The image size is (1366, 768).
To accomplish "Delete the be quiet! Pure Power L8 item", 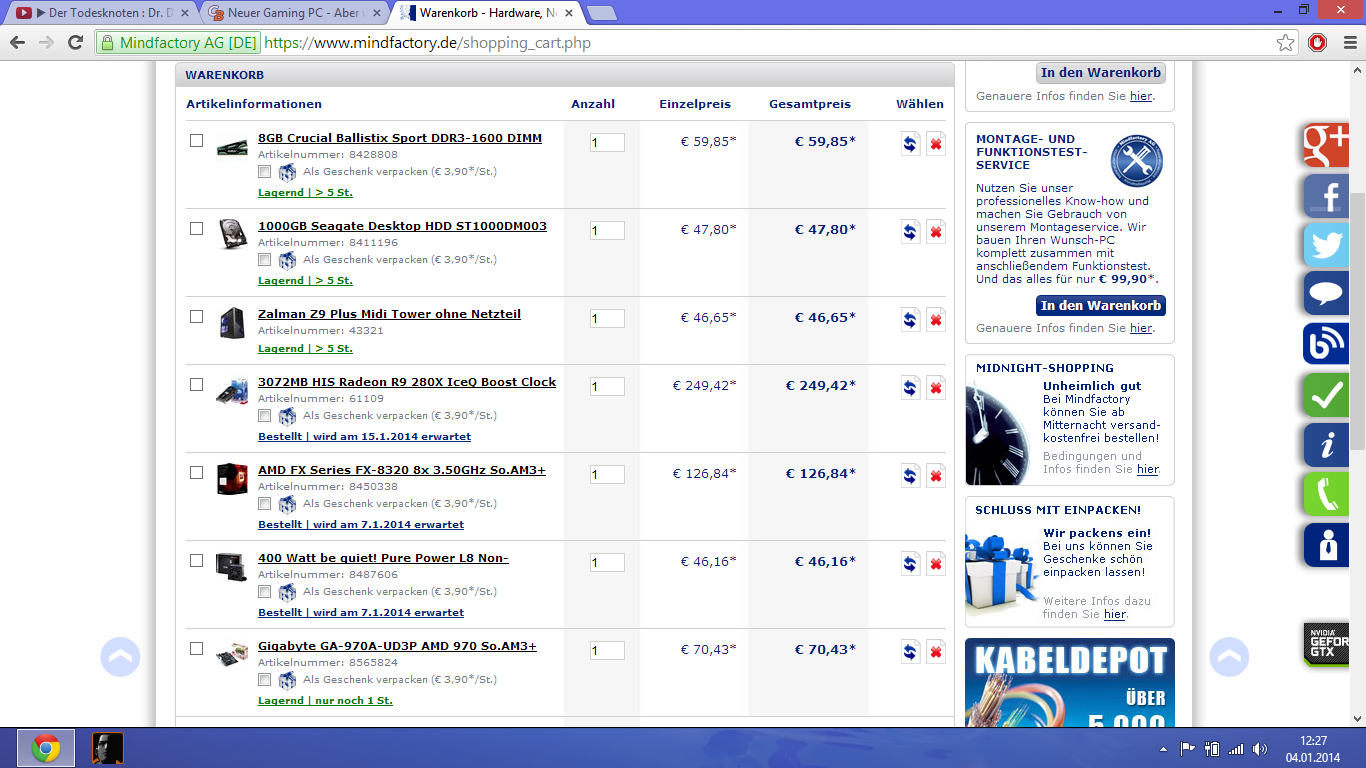I will tap(936, 564).
